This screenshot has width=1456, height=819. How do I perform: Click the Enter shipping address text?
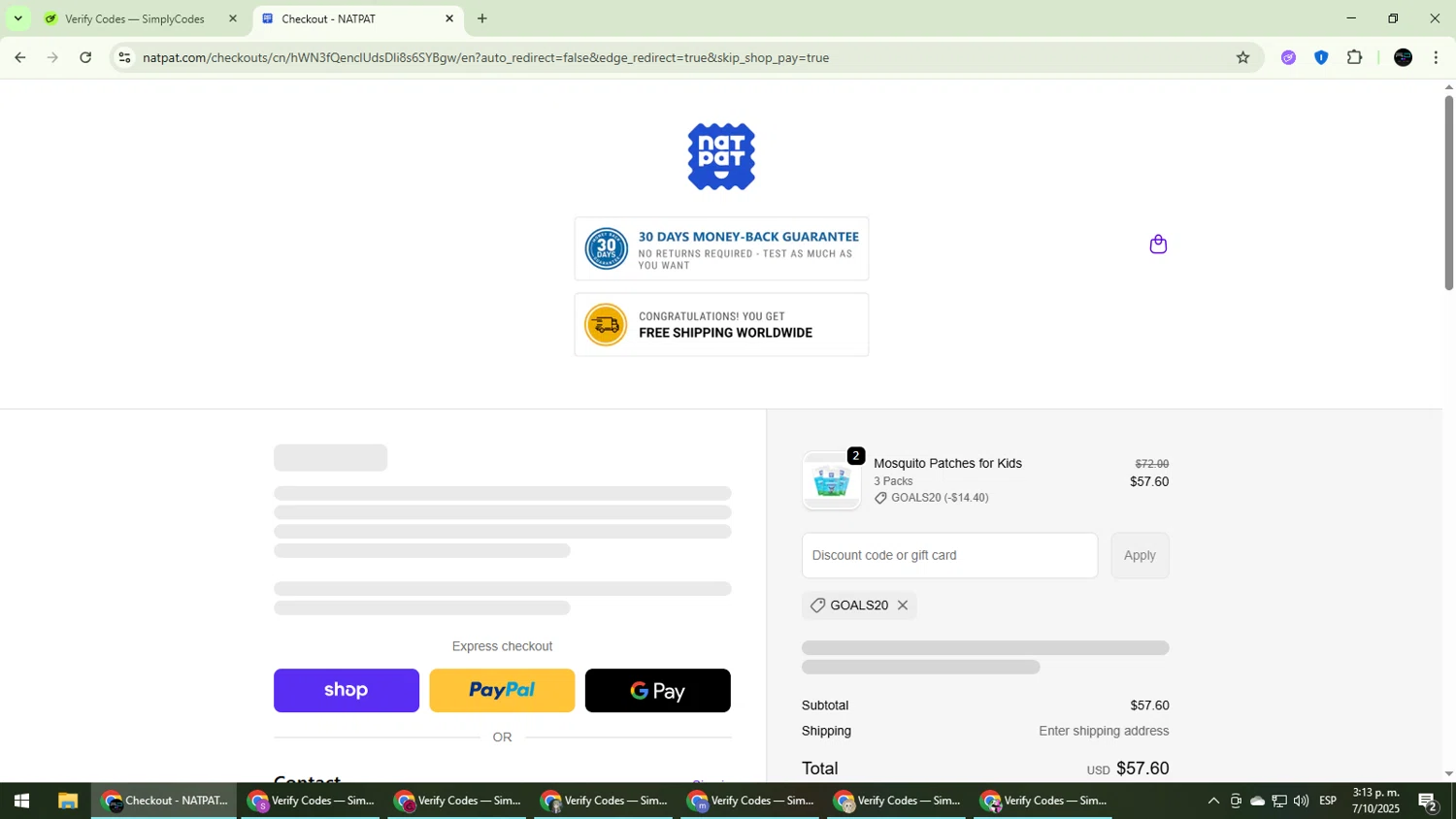click(x=1104, y=731)
